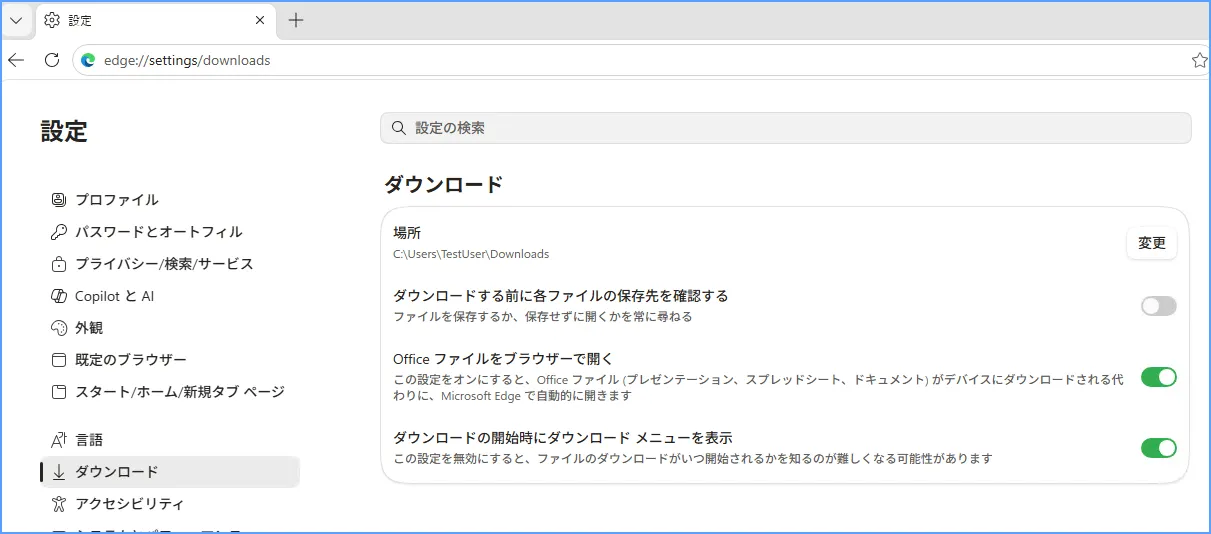Select ダウンロード in sidebar
This screenshot has width=1211, height=534.
click(170, 472)
